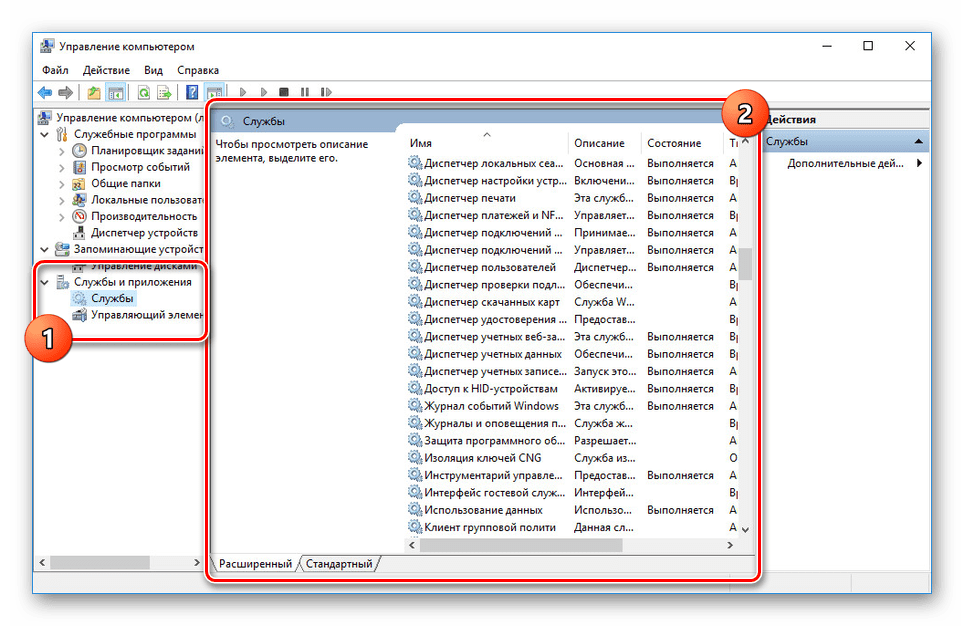Click the Back arrow toolbar icon

44,92
